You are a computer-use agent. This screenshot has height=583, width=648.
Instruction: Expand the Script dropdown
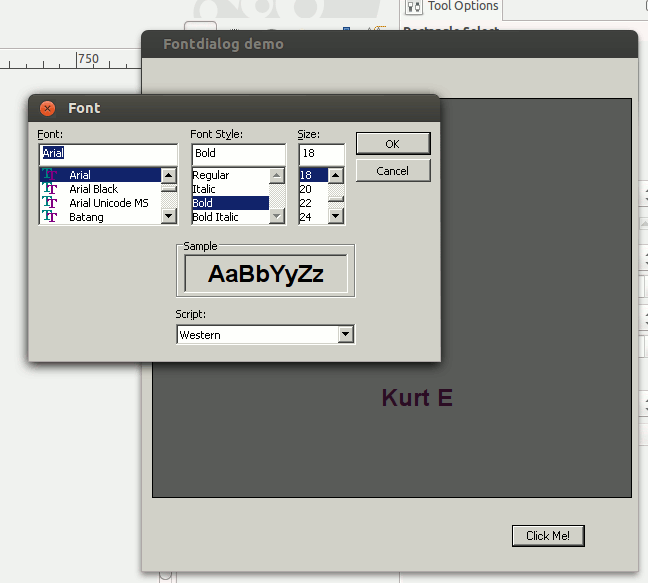point(346,335)
